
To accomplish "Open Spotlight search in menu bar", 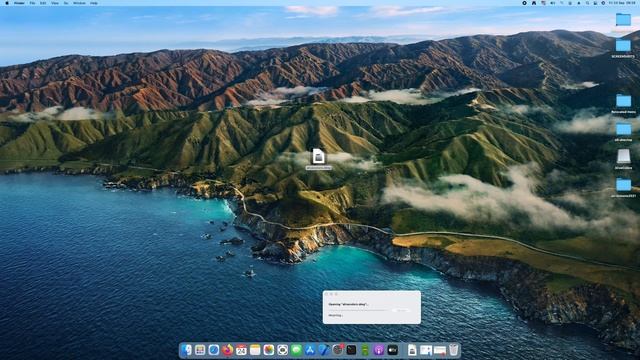I will click(587, 3).
